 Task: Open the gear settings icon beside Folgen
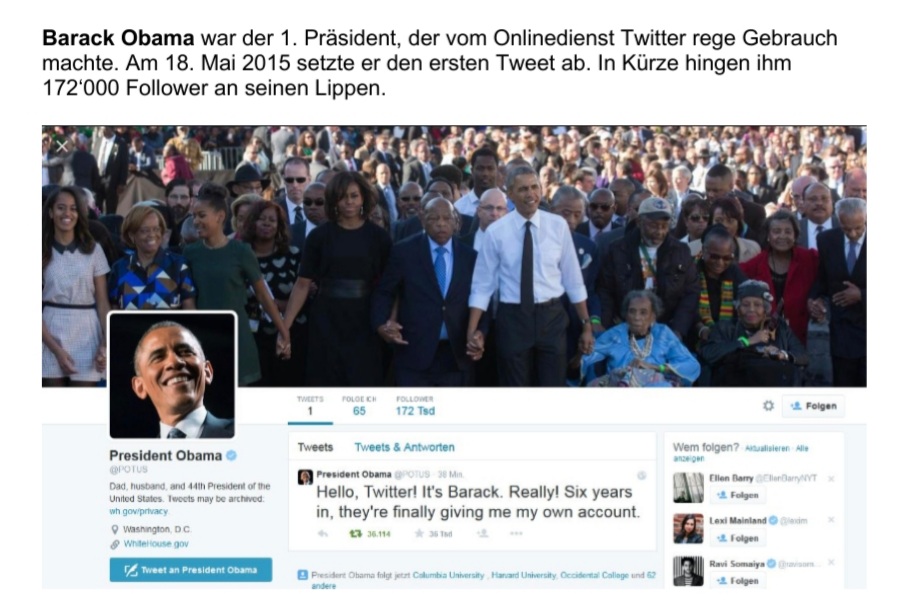[x=768, y=406]
